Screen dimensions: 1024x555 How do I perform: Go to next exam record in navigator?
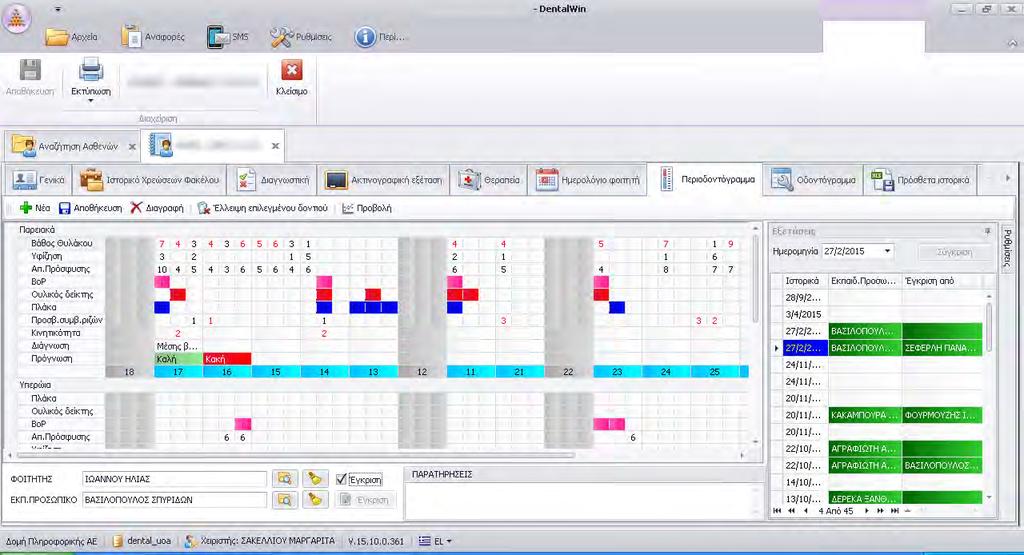tap(867, 511)
